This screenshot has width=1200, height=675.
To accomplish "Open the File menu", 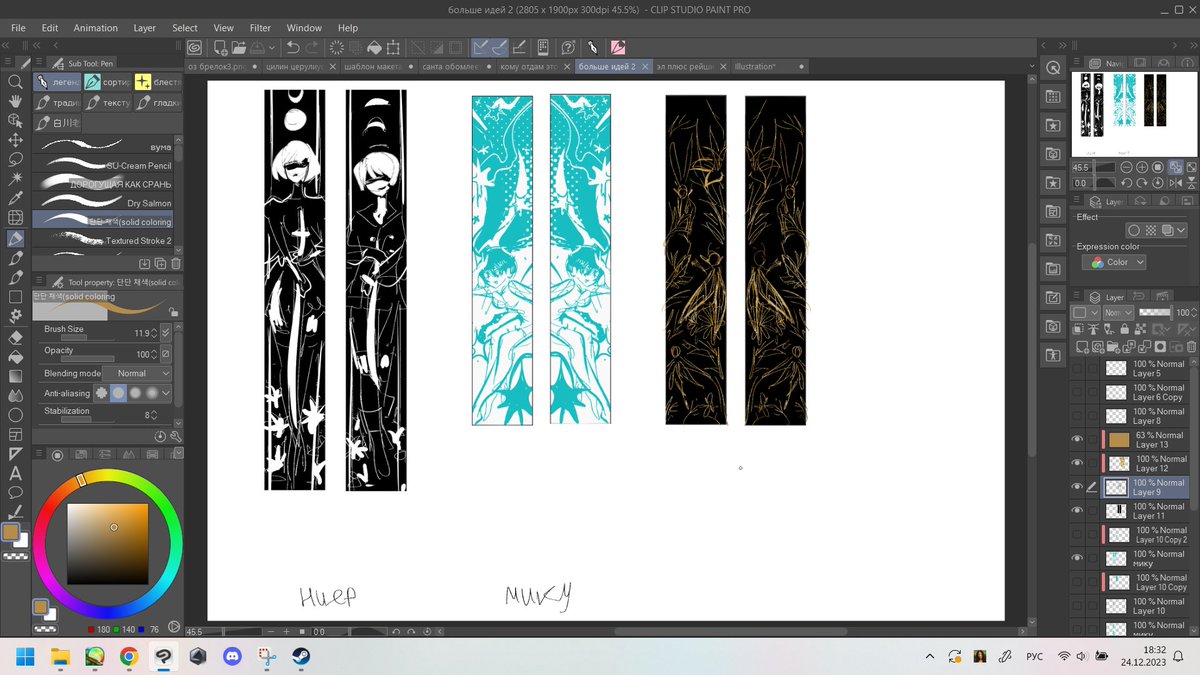I will tap(18, 28).
